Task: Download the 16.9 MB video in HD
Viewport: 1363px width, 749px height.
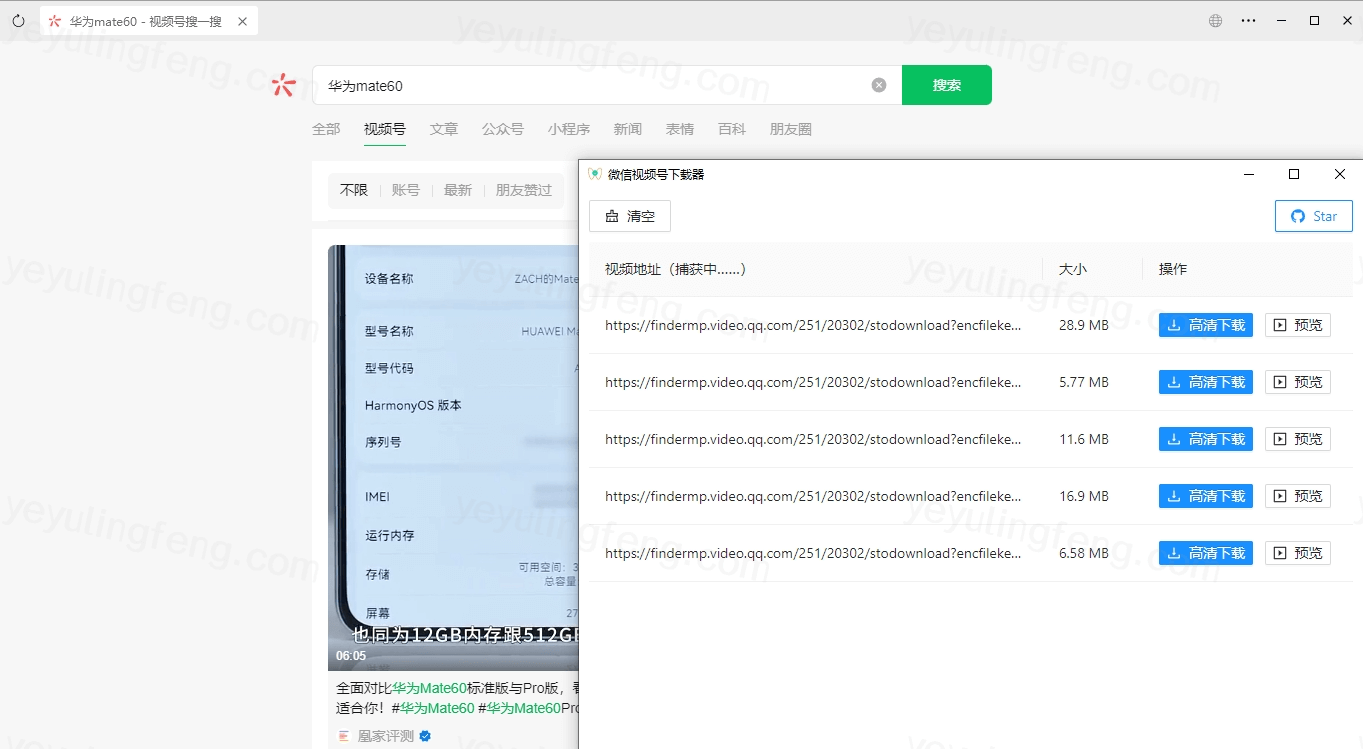Action: [x=1206, y=496]
